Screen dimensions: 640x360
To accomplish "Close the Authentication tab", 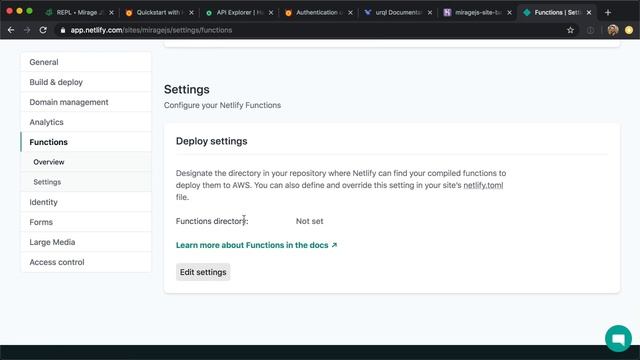I will (350, 13).
